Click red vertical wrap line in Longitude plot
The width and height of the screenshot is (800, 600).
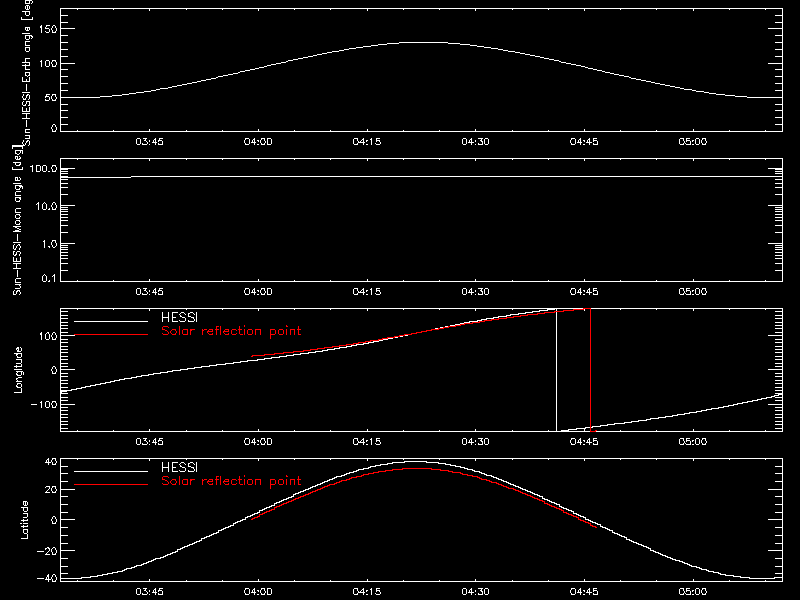pyautogui.click(x=590, y=370)
